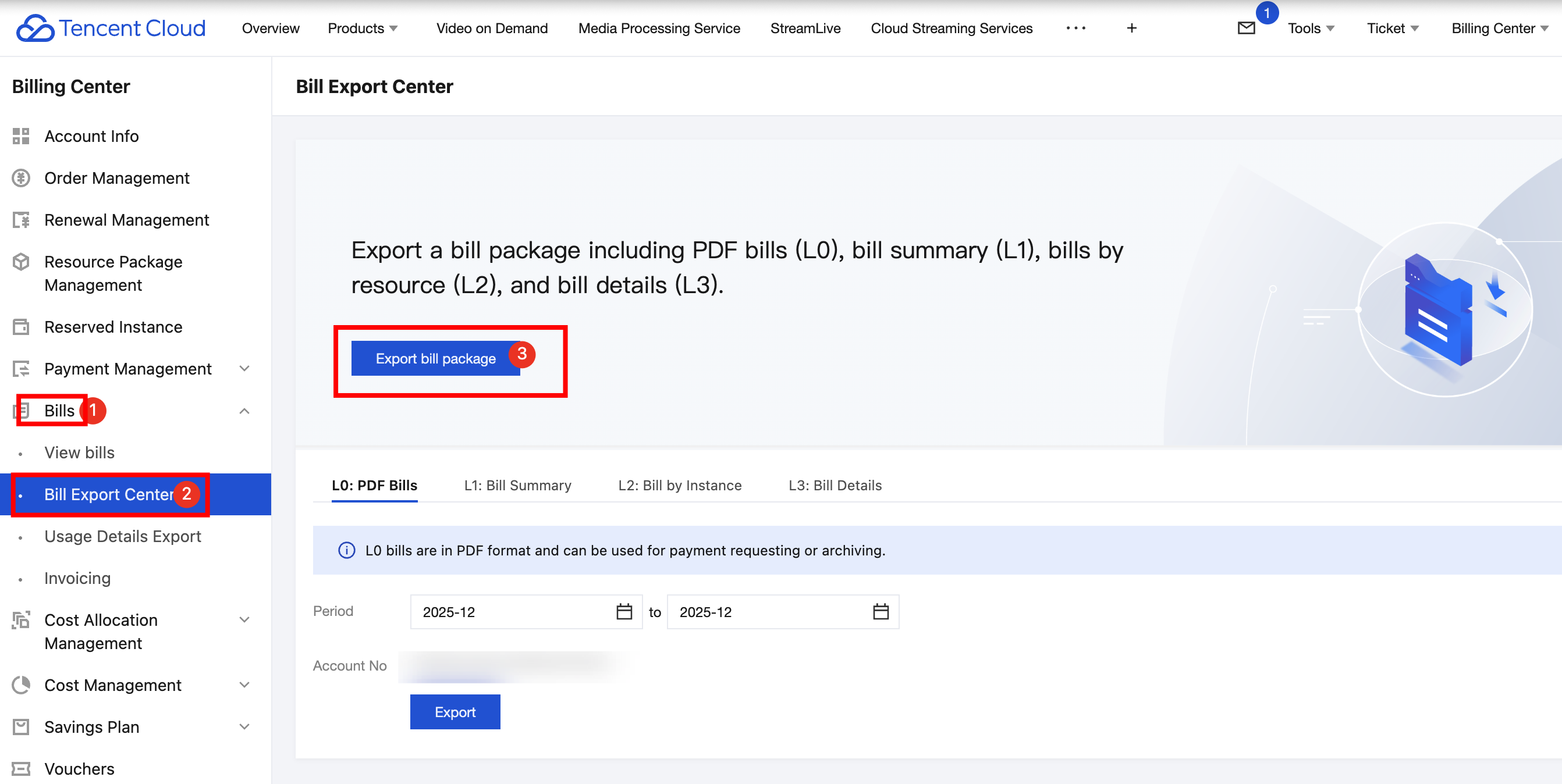Click the Cost Management pie chart icon

point(21,685)
